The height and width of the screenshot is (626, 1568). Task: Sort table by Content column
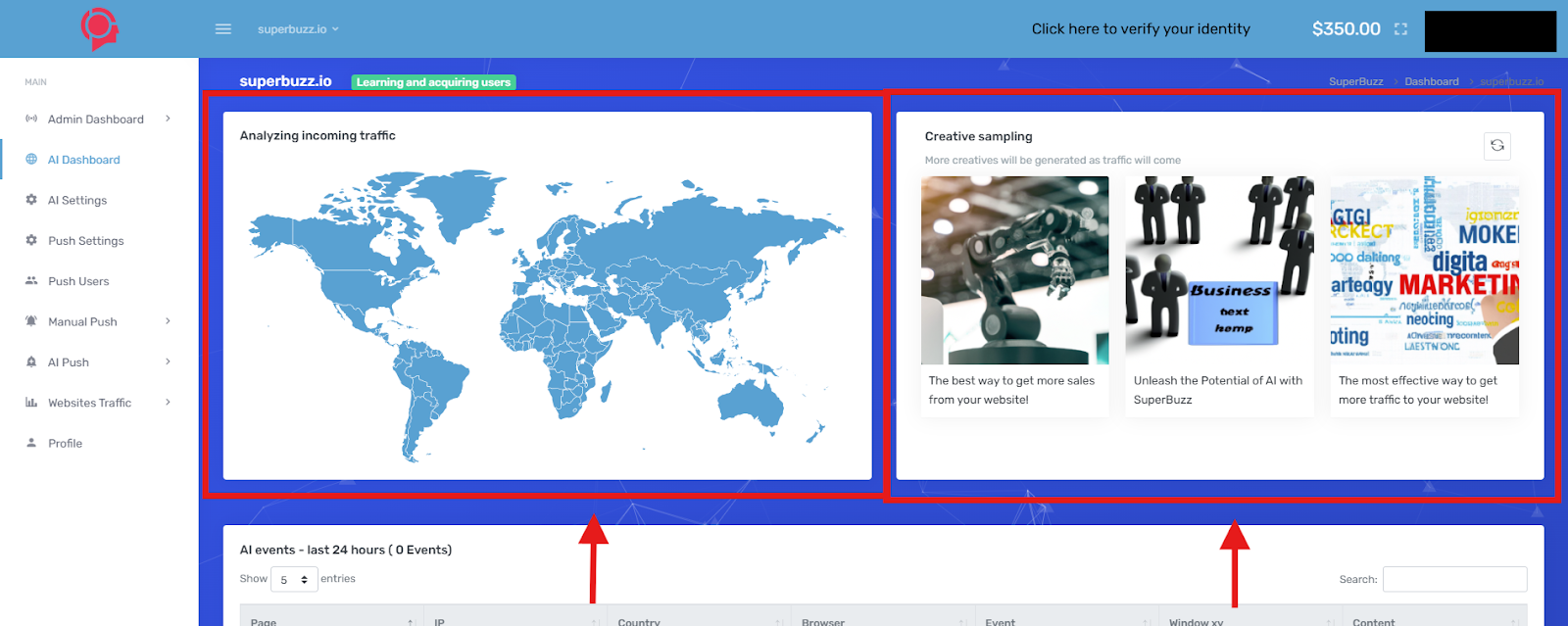click(x=1435, y=616)
